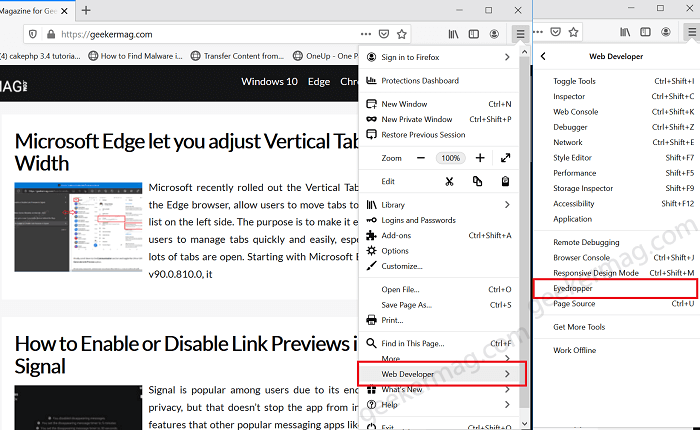Select Get More Tools
Viewport: 700px width, 430px height.
pos(617,327)
